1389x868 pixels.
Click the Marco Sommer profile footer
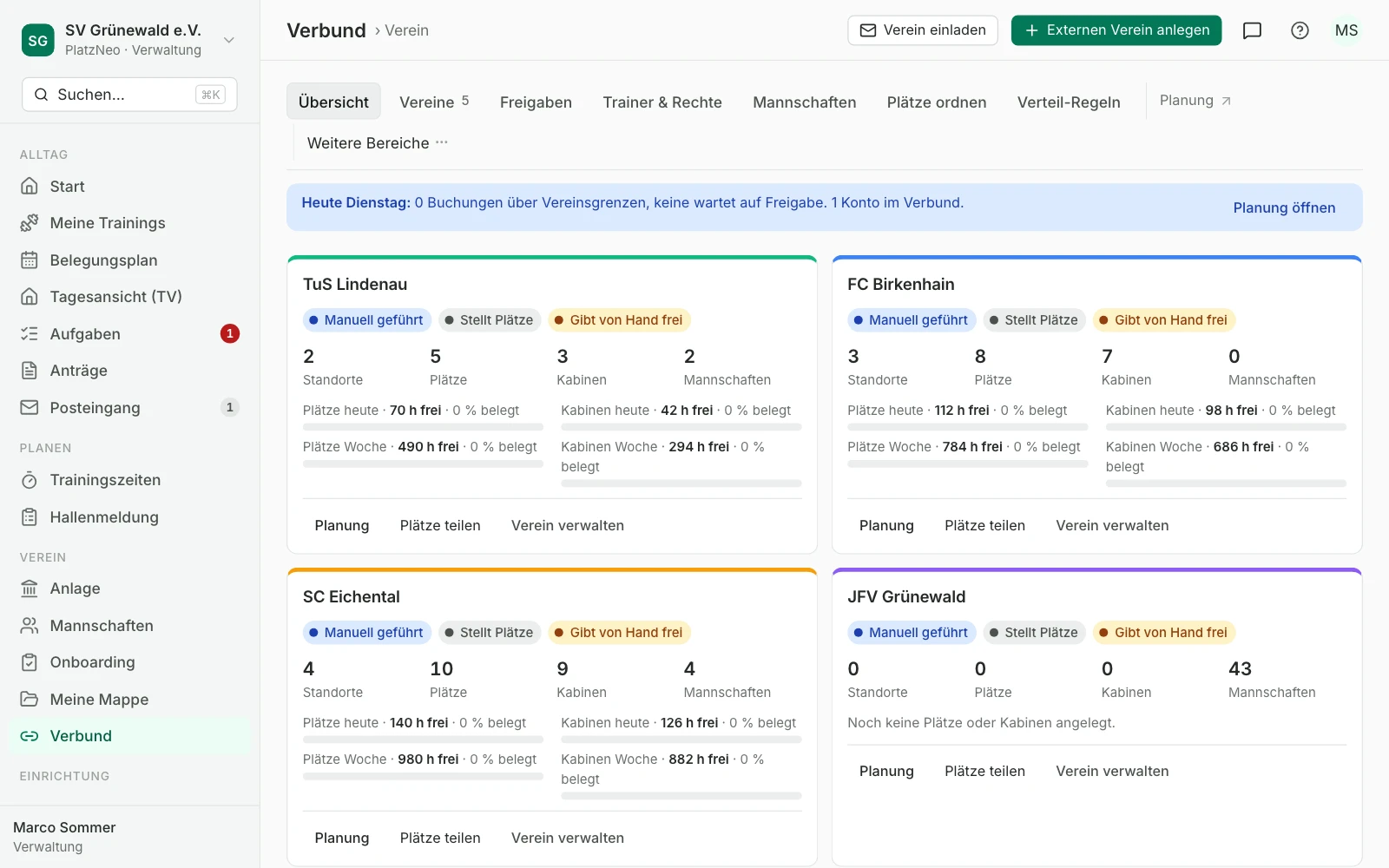[129, 837]
